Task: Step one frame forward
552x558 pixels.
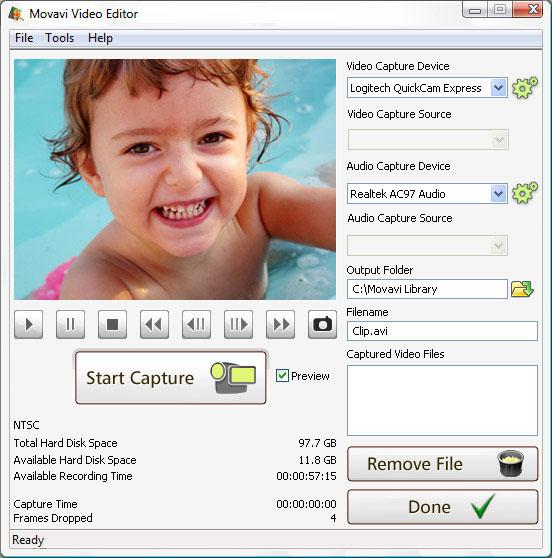Action: 238,324
